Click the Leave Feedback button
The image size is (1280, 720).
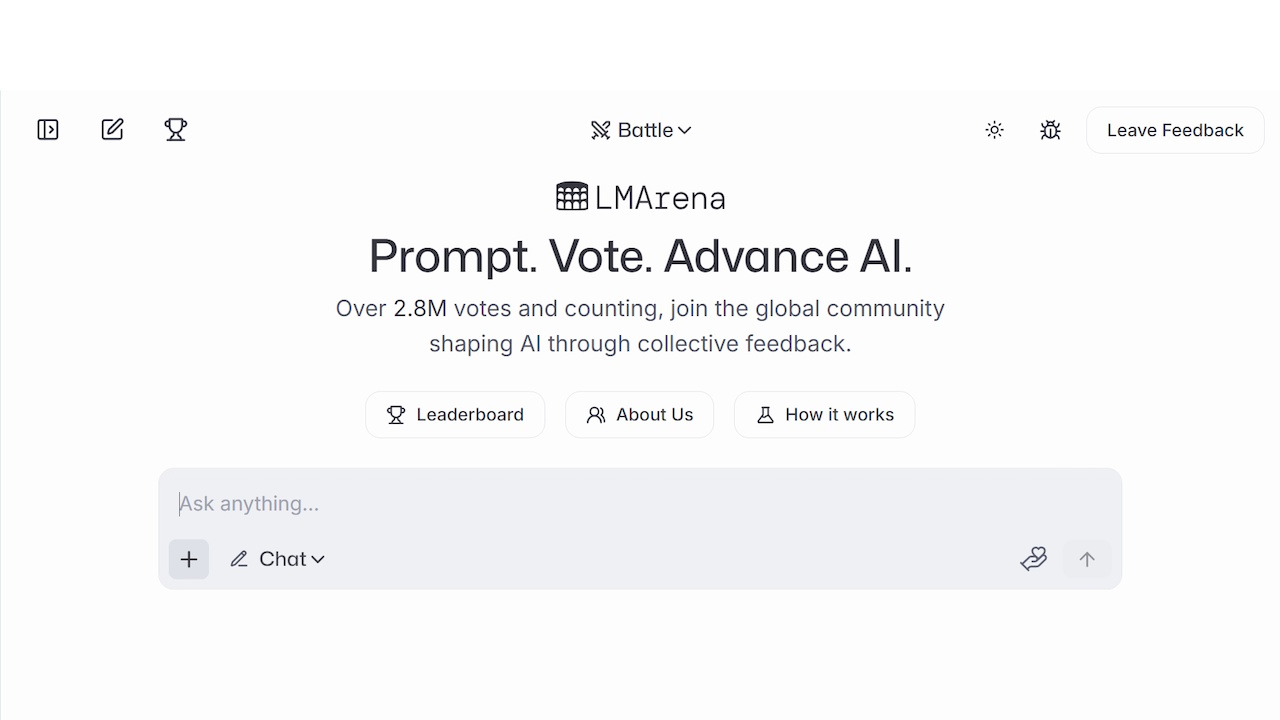point(1174,129)
